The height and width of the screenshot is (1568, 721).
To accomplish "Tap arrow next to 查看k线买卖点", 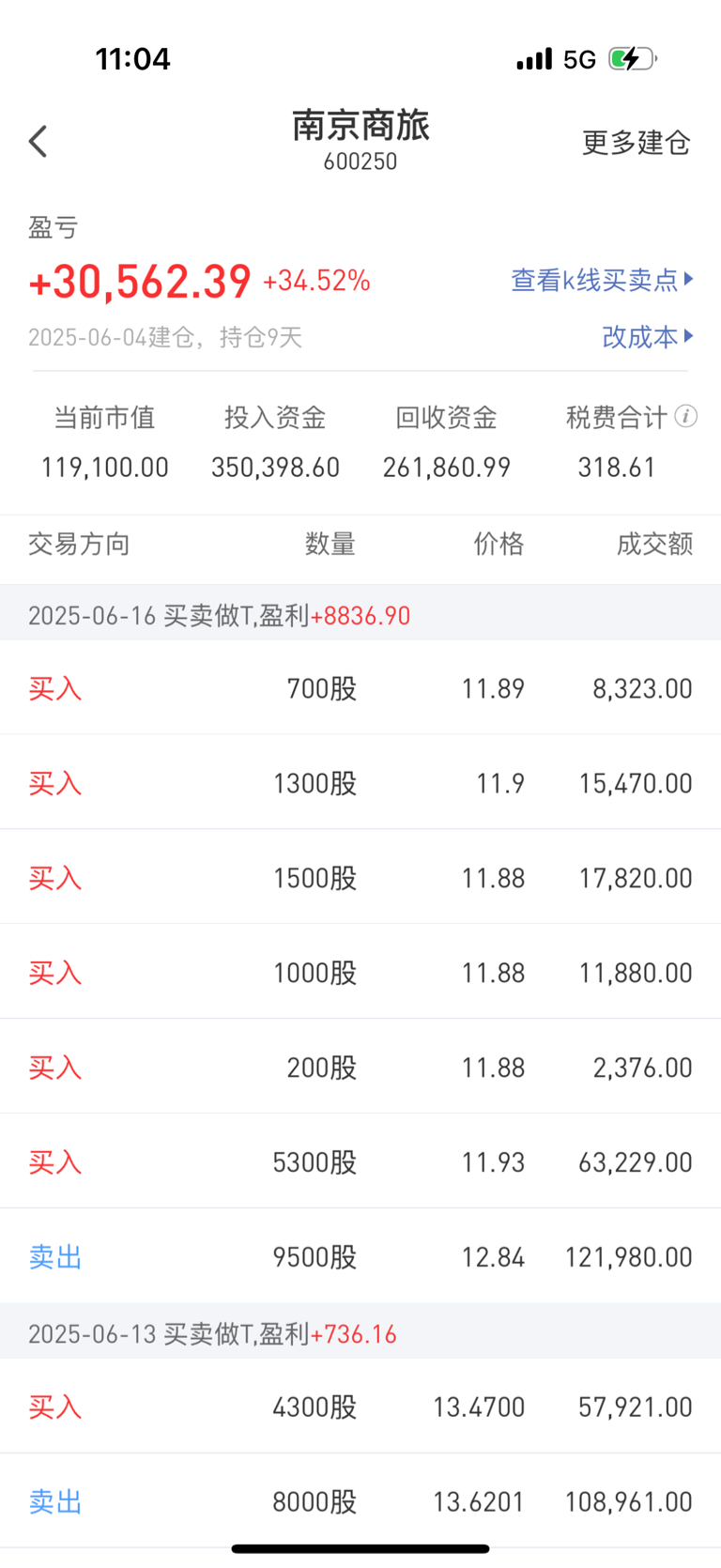I will pos(689,279).
